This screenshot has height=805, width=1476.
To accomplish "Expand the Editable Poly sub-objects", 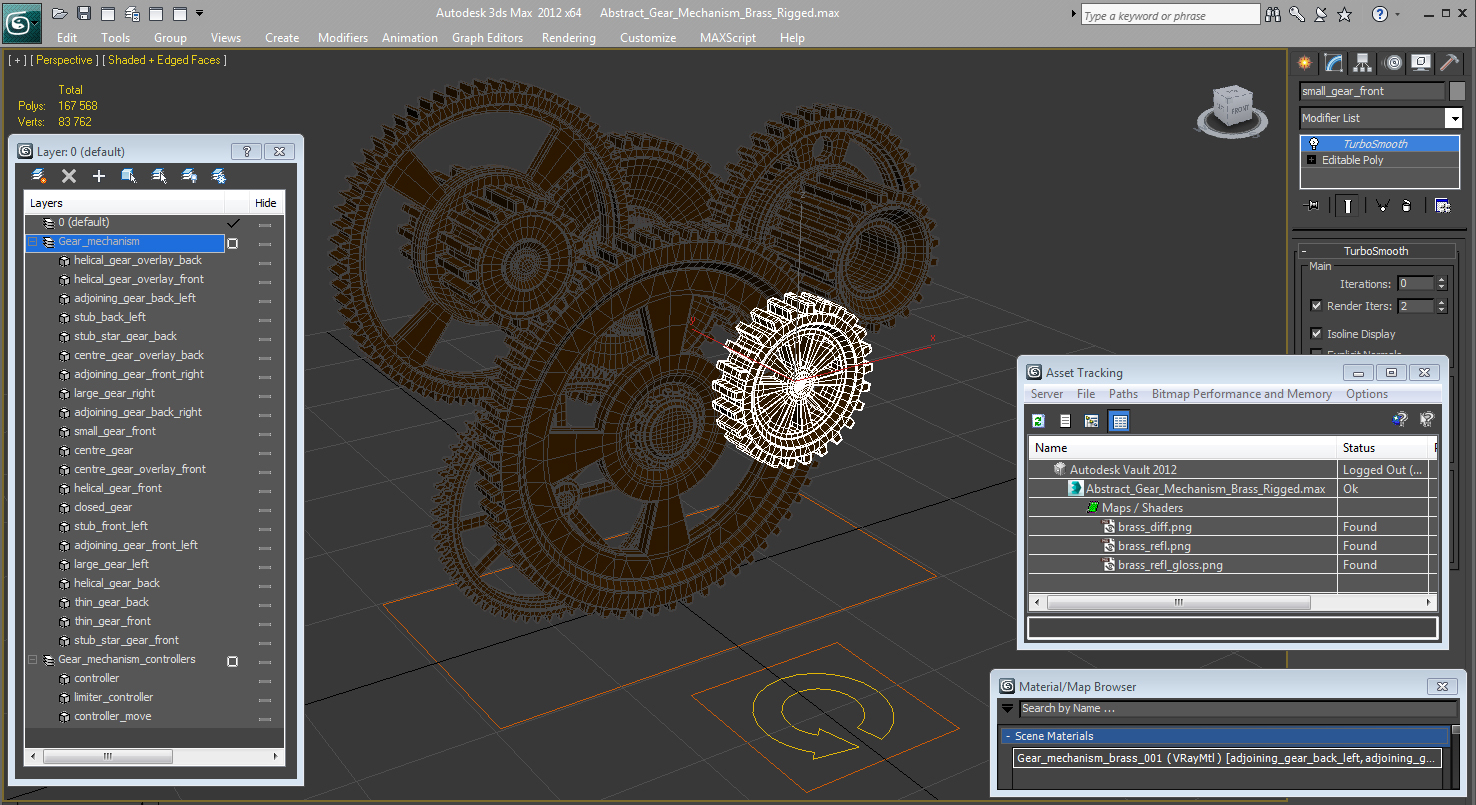I will coord(1312,160).
